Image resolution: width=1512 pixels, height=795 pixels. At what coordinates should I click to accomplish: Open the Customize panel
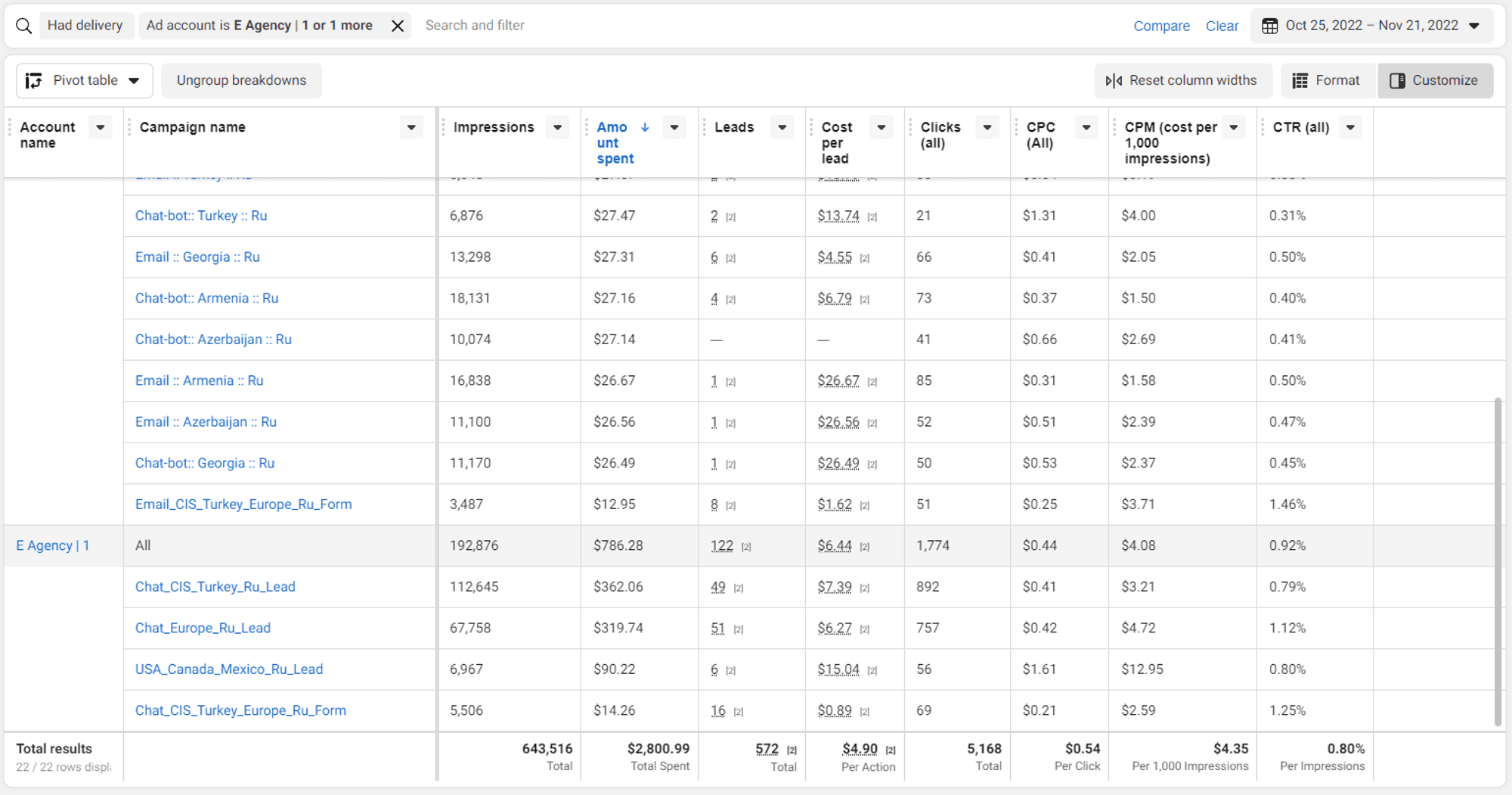click(x=1434, y=80)
